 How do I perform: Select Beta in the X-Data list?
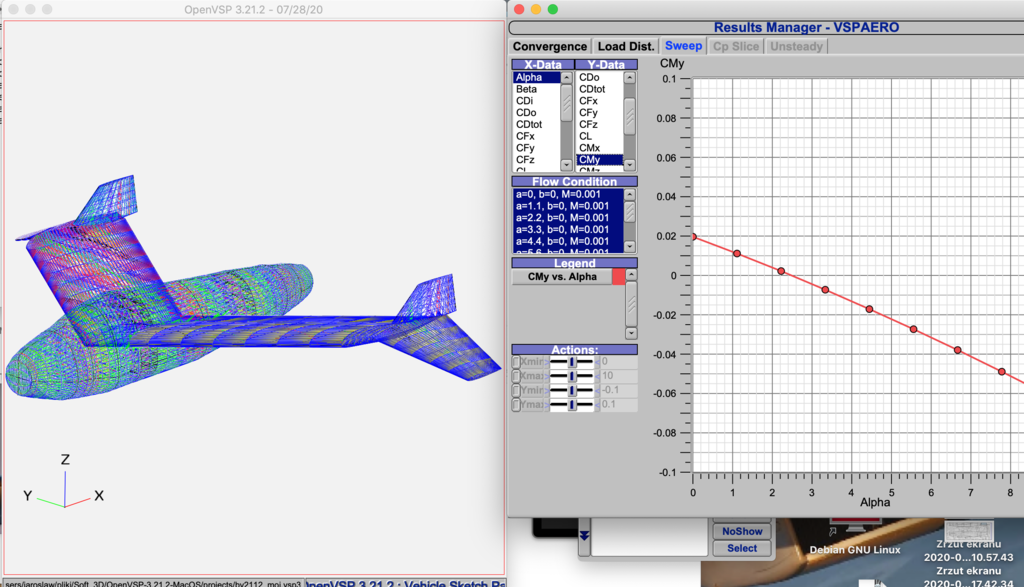(526, 89)
